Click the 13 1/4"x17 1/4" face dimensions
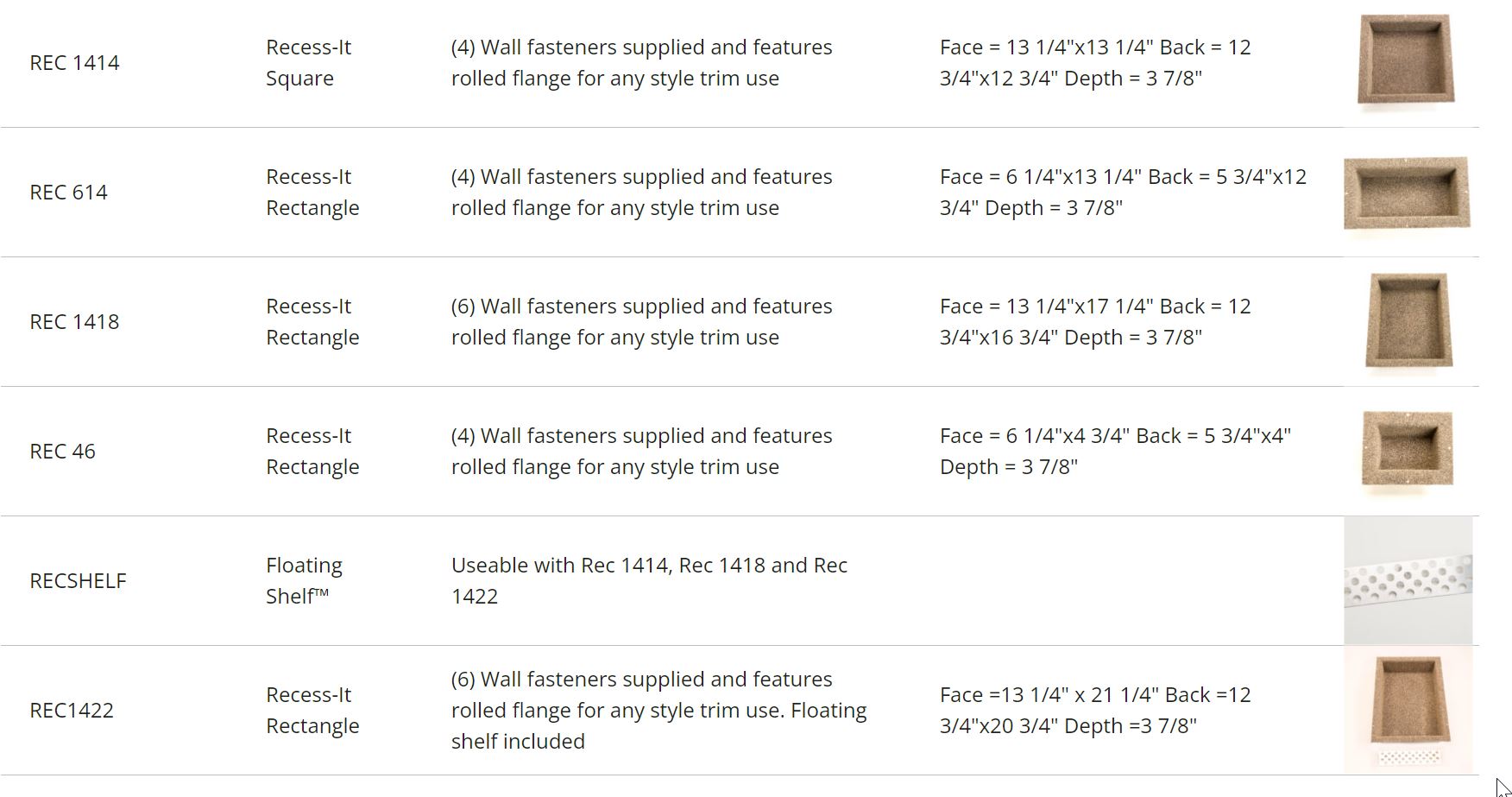 (1095, 322)
